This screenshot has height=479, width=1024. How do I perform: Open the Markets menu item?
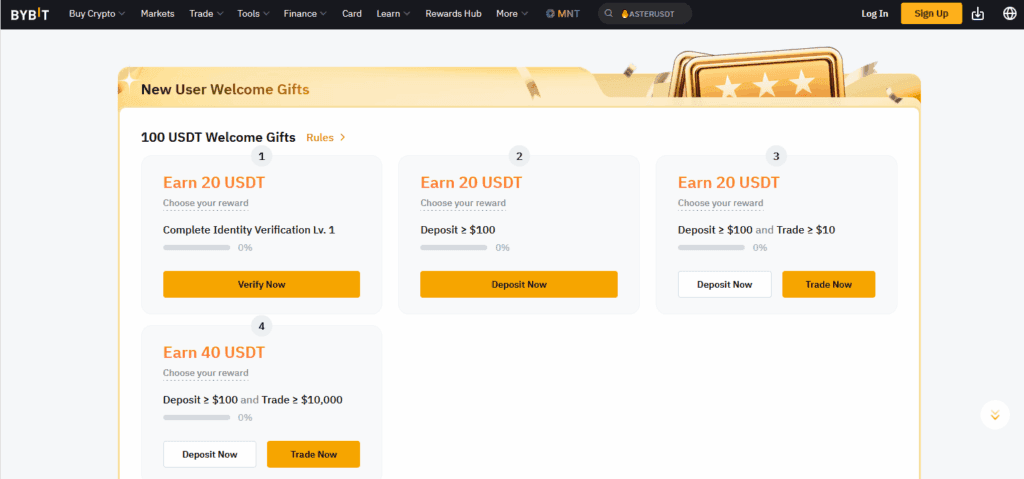tap(157, 14)
